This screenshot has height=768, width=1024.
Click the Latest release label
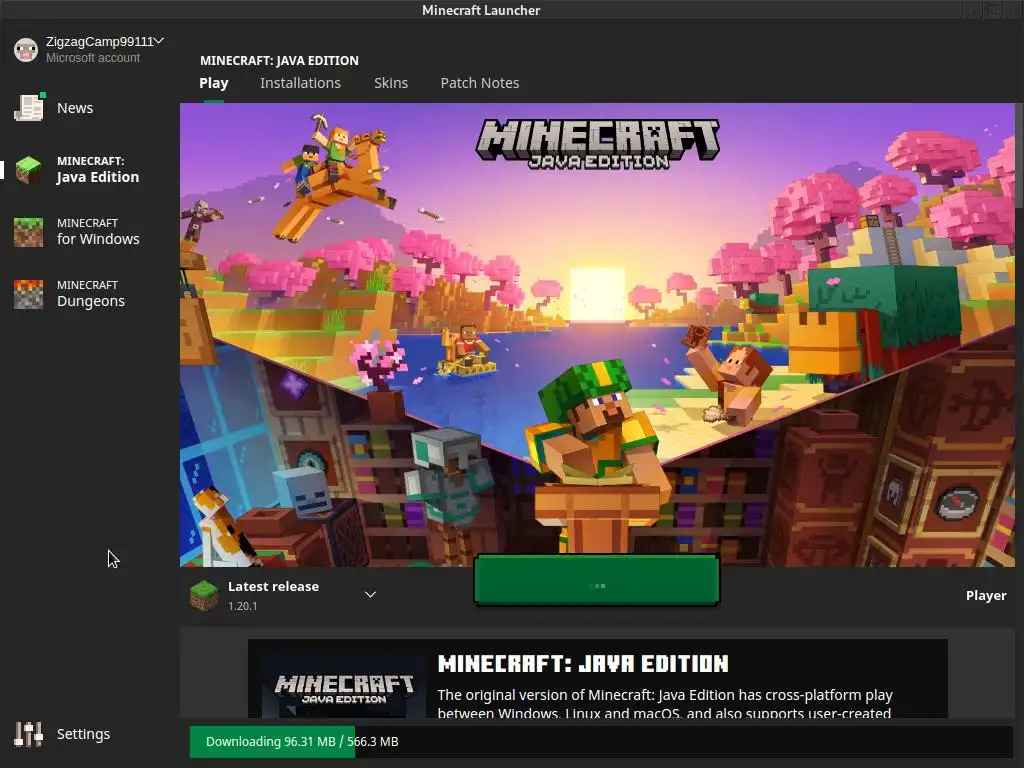273,586
